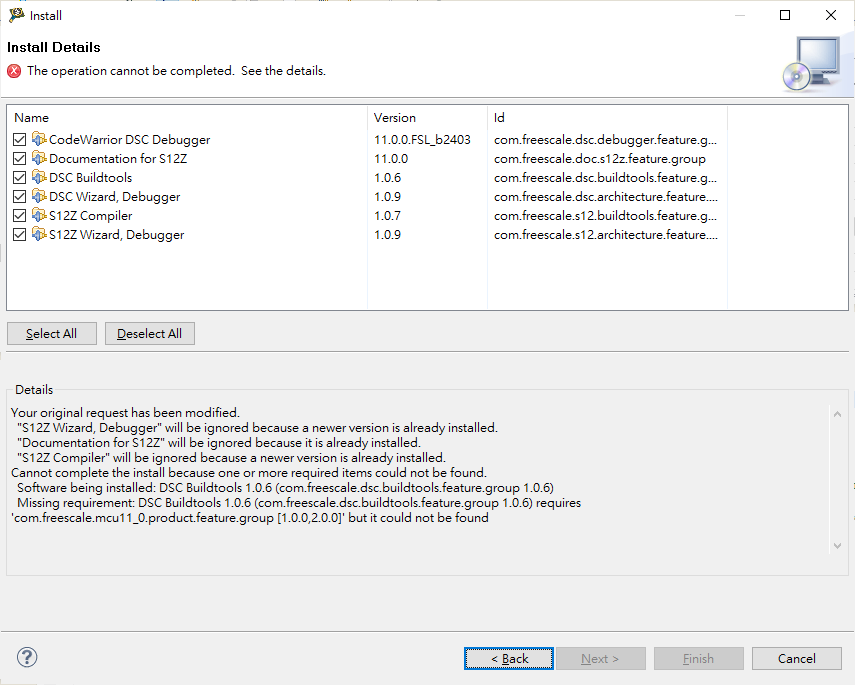Click version 1.0.6 of DSC Buildtools
Viewport: 855px width, 685px height.
387,178
